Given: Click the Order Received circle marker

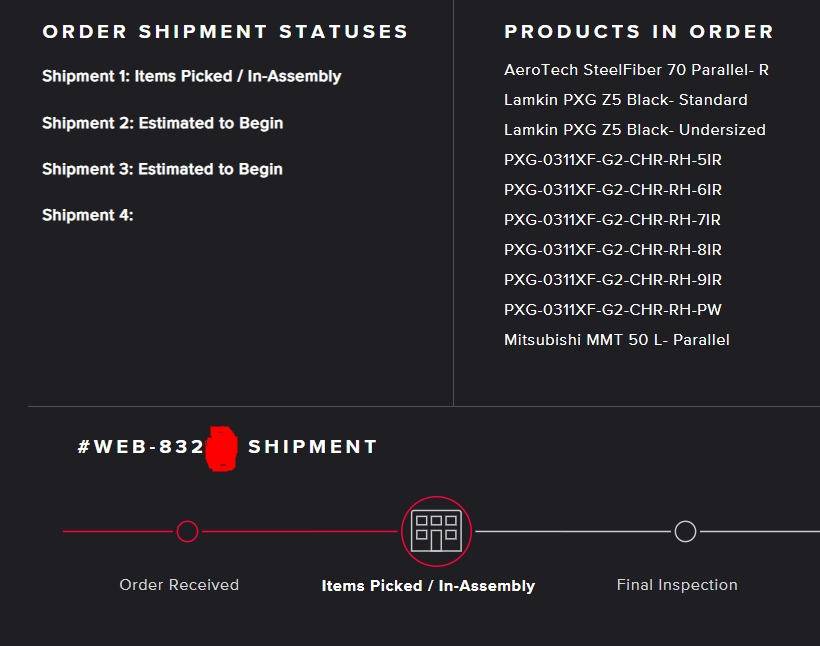Looking at the screenshot, I should coord(187,531).
